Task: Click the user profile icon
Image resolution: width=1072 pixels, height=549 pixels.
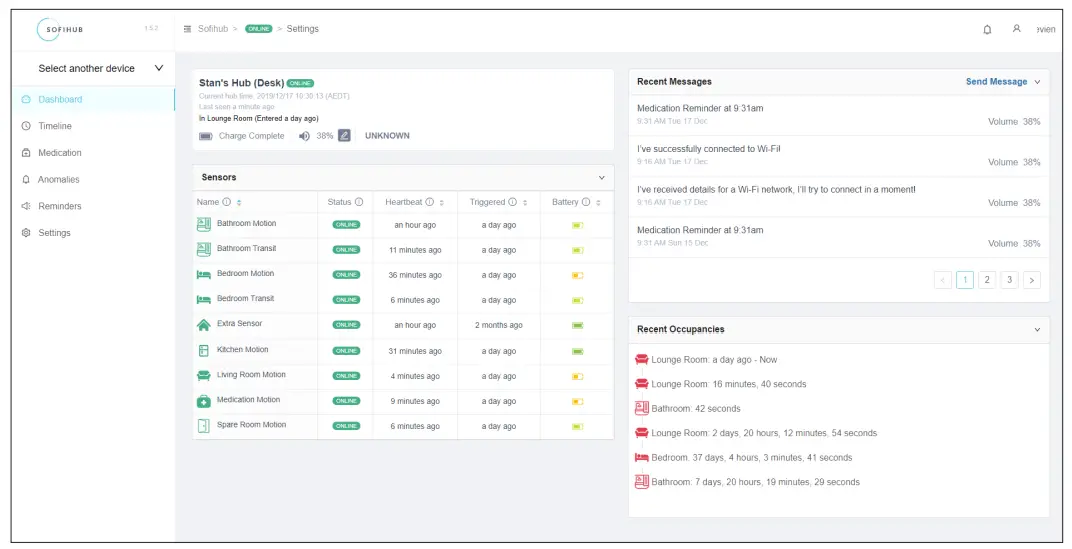Action: (1016, 29)
